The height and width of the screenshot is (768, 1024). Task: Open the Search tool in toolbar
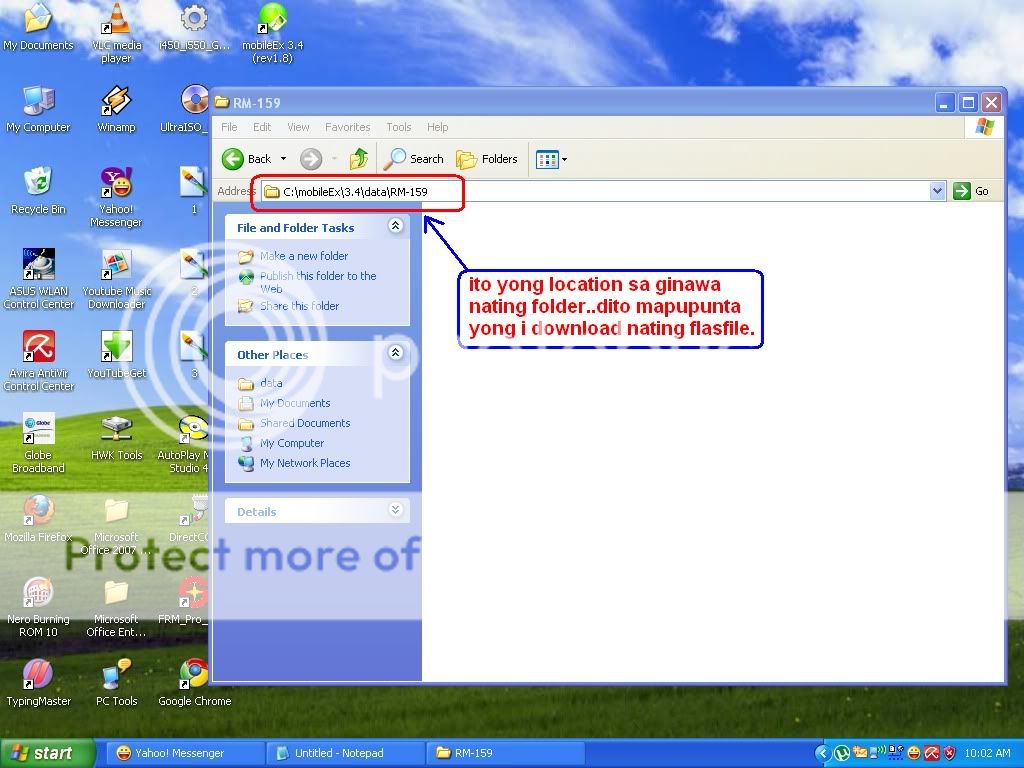click(415, 159)
